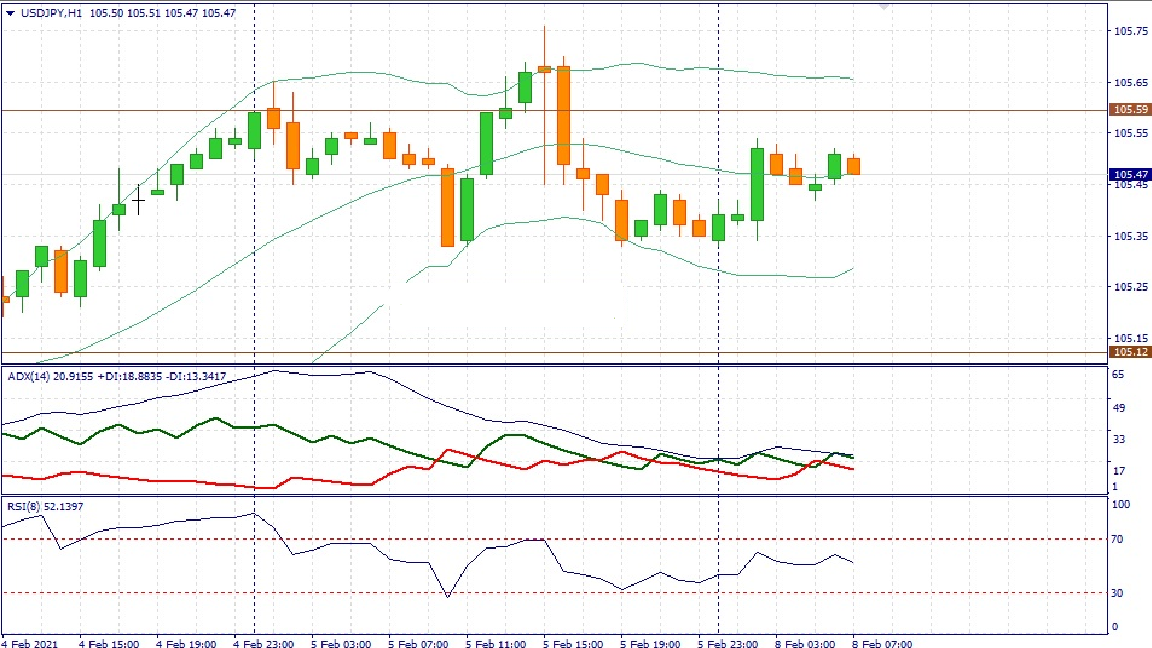Click the current price label 105.47
1152x648 pixels.
(1130, 174)
